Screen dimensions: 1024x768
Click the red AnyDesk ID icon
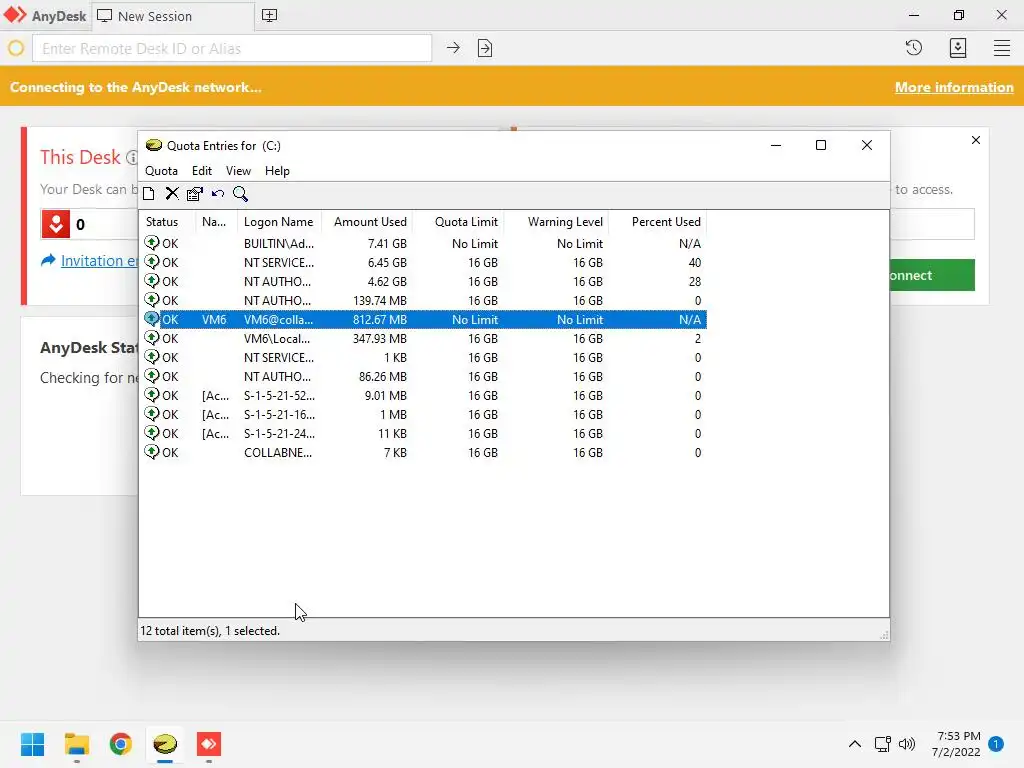[x=56, y=224]
